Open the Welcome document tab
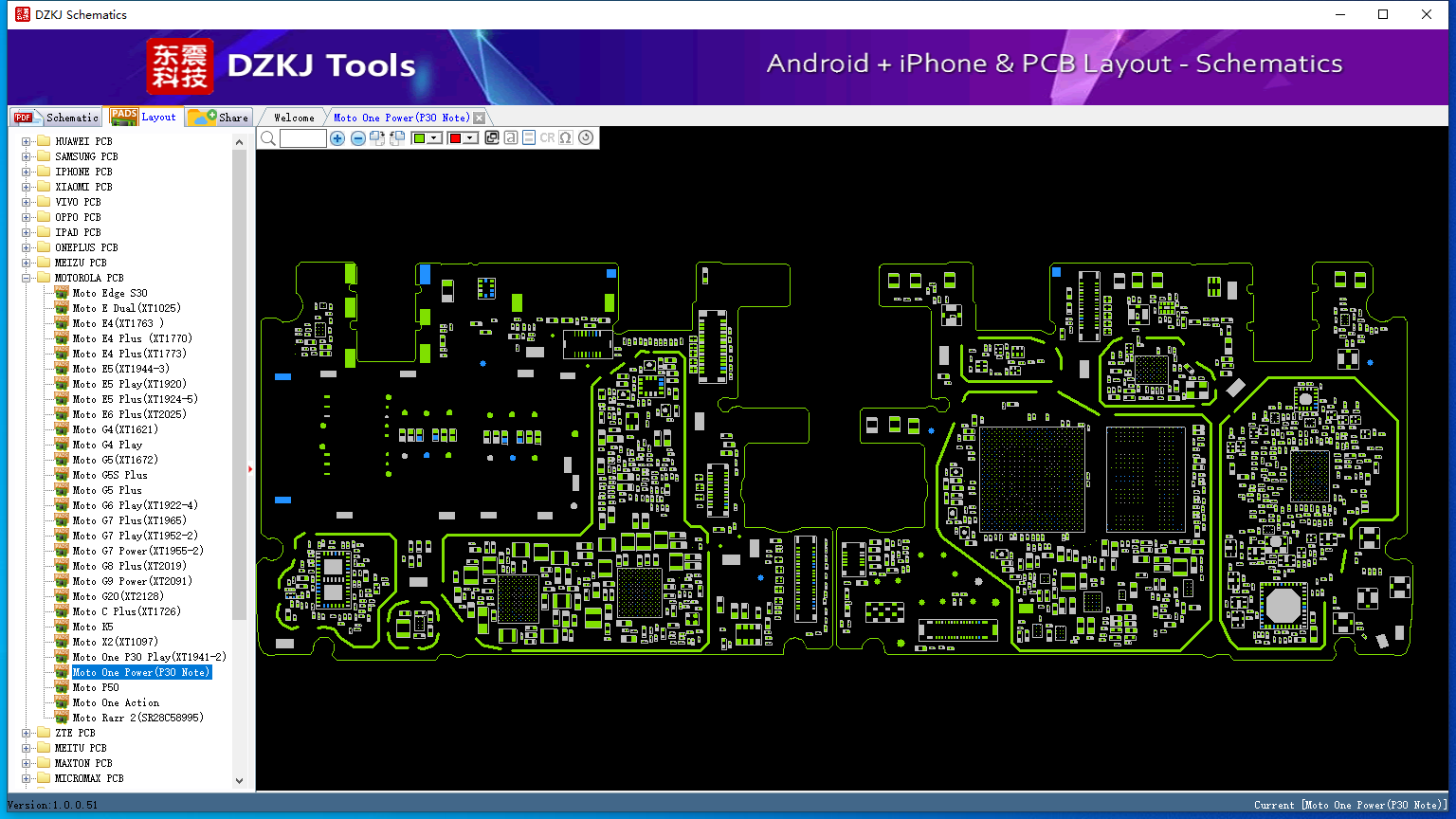This screenshot has width=1456, height=819. [x=294, y=118]
